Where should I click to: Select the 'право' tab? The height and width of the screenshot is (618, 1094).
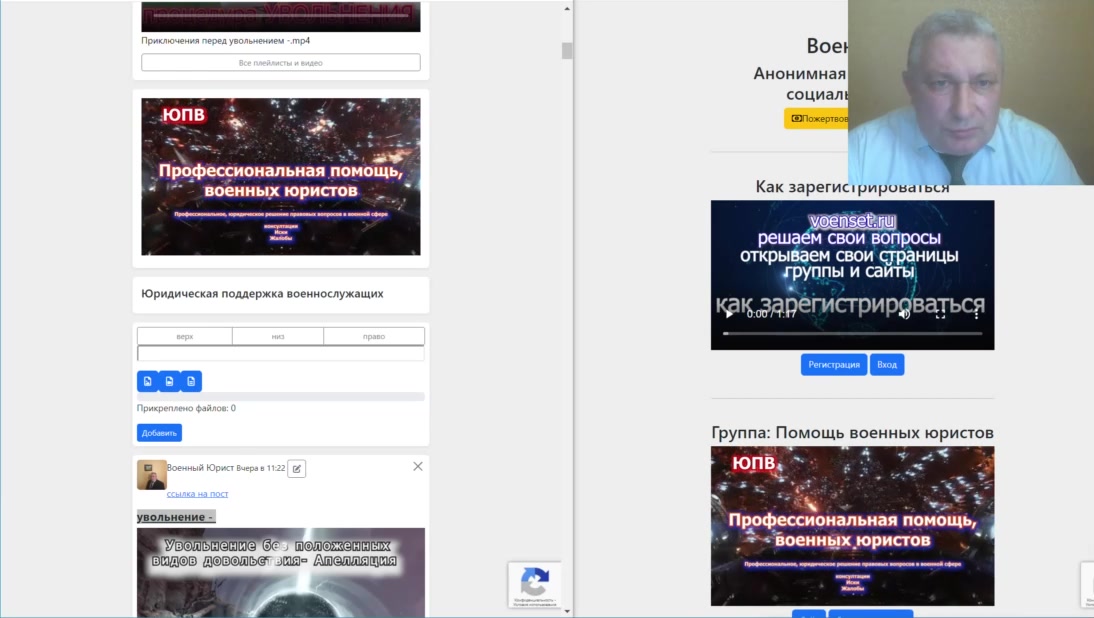pyautogui.click(x=374, y=336)
